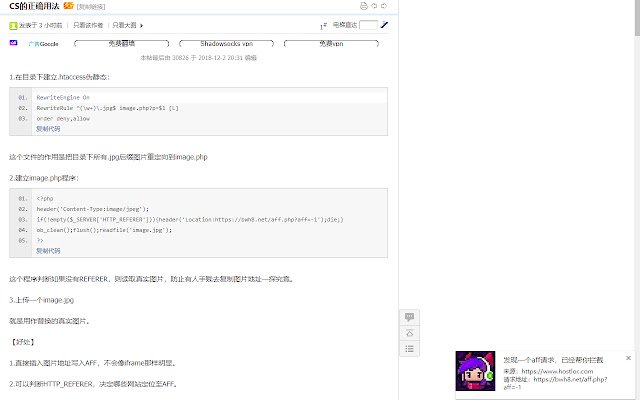Viewport: 640px width, 400px height.
Task: Click the 只看该作者 link
Action: tap(88, 25)
